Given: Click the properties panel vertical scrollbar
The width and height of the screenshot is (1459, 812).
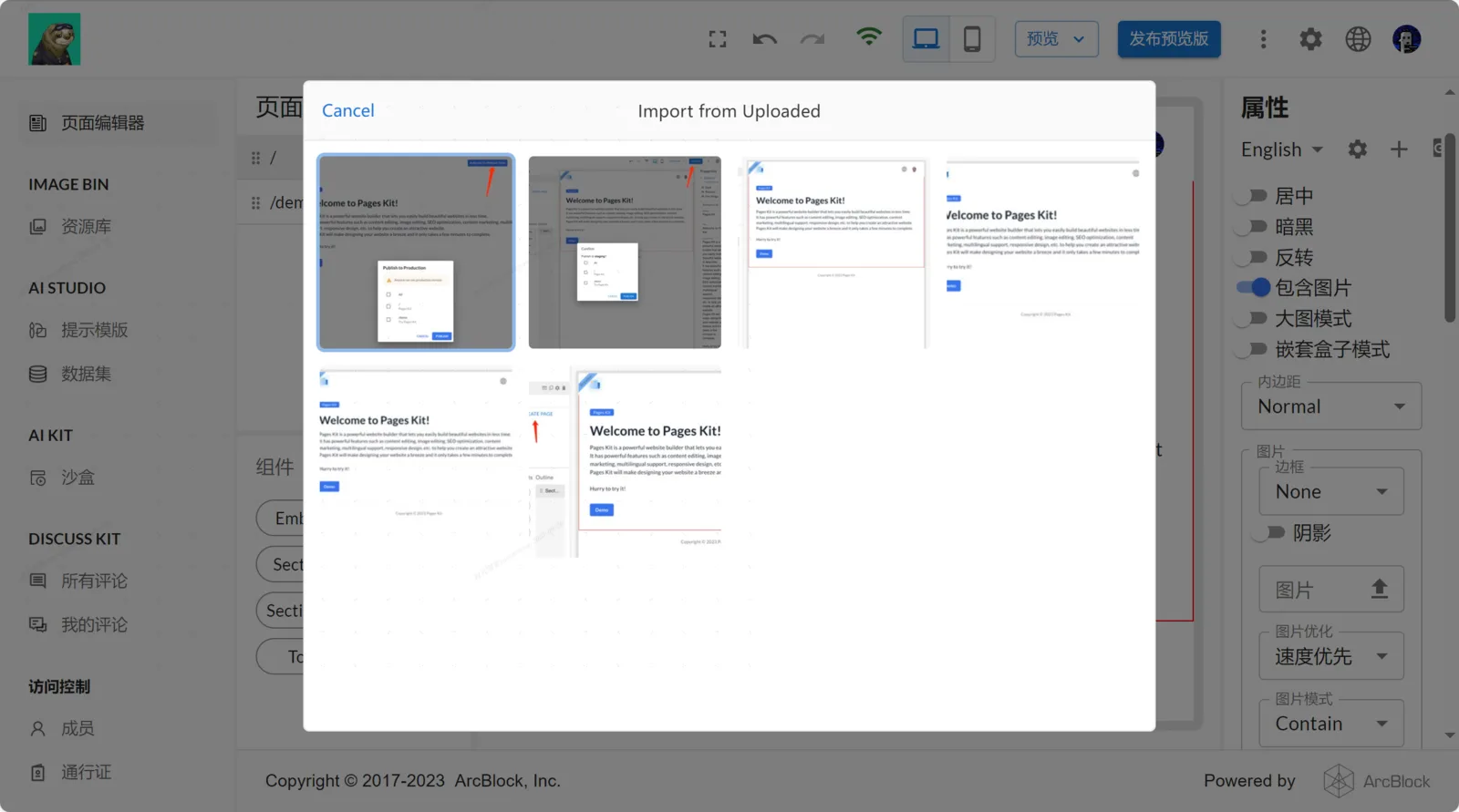Looking at the screenshot, I should (1450, 228).
